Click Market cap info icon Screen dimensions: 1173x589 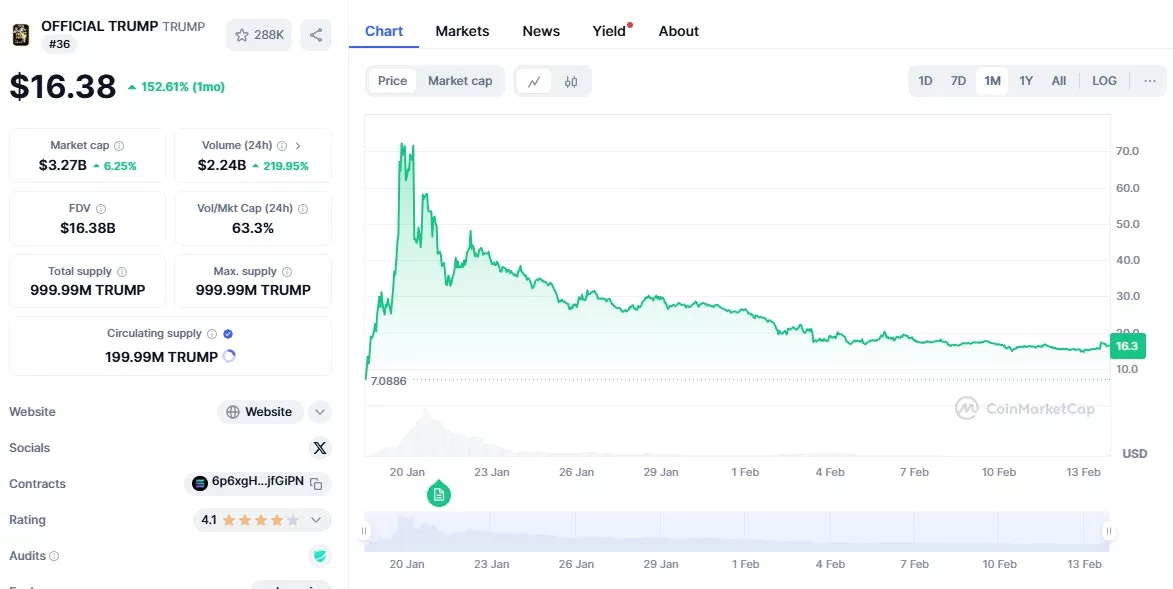[119, 146]
